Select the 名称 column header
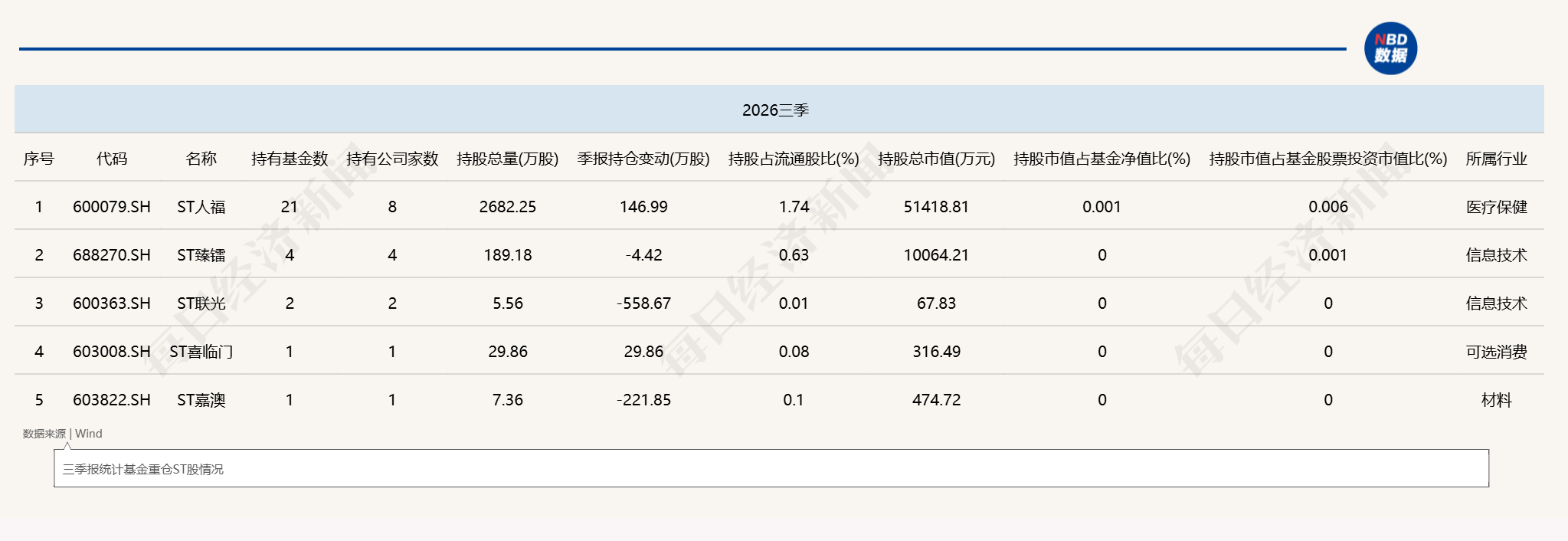 coord(201,159)
